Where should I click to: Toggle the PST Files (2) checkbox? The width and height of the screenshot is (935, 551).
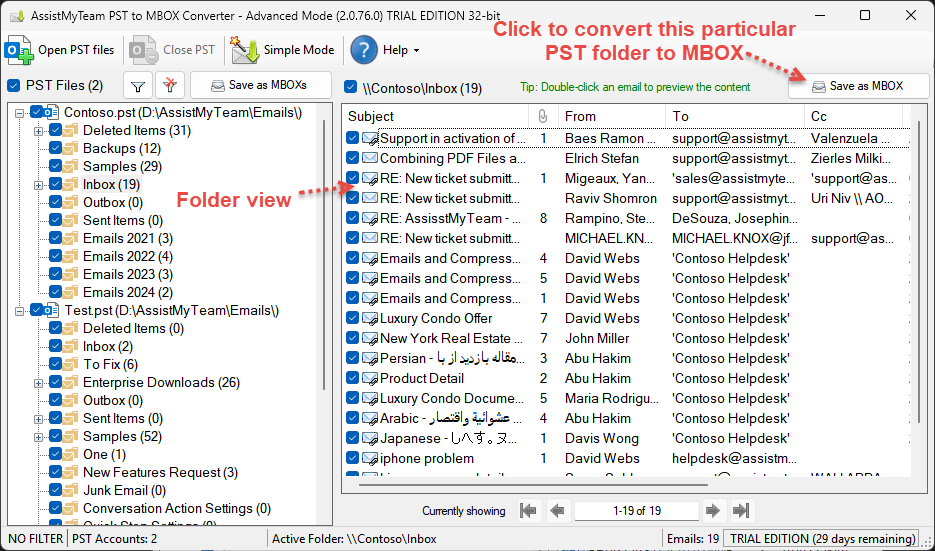[14, 85]
